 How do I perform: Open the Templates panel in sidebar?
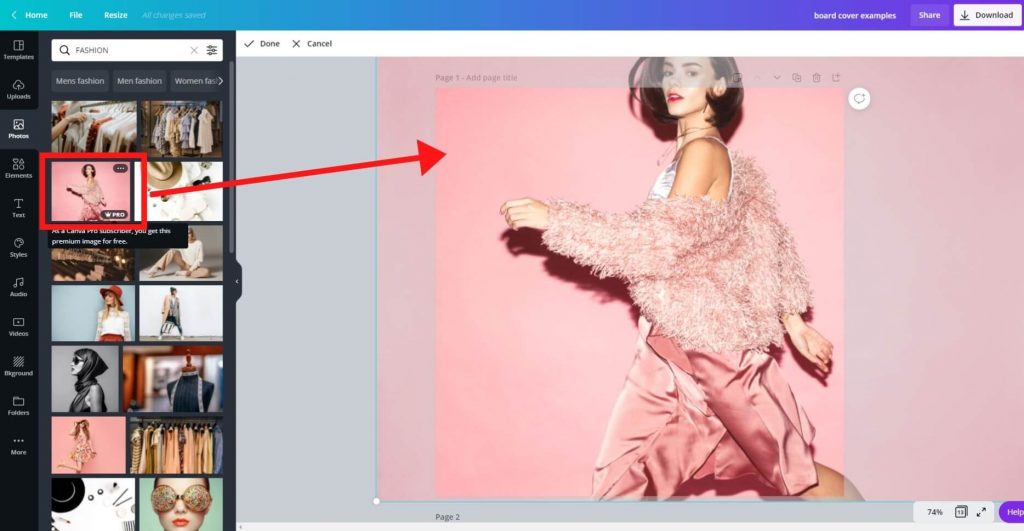click(x=18, y=49)
